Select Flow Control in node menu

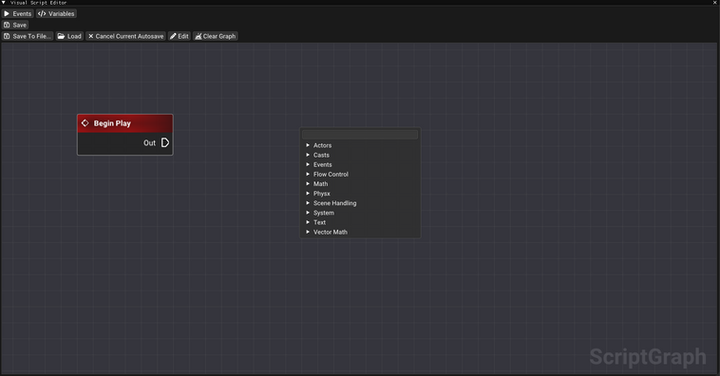pyautogui.click(x=331, y=174)
